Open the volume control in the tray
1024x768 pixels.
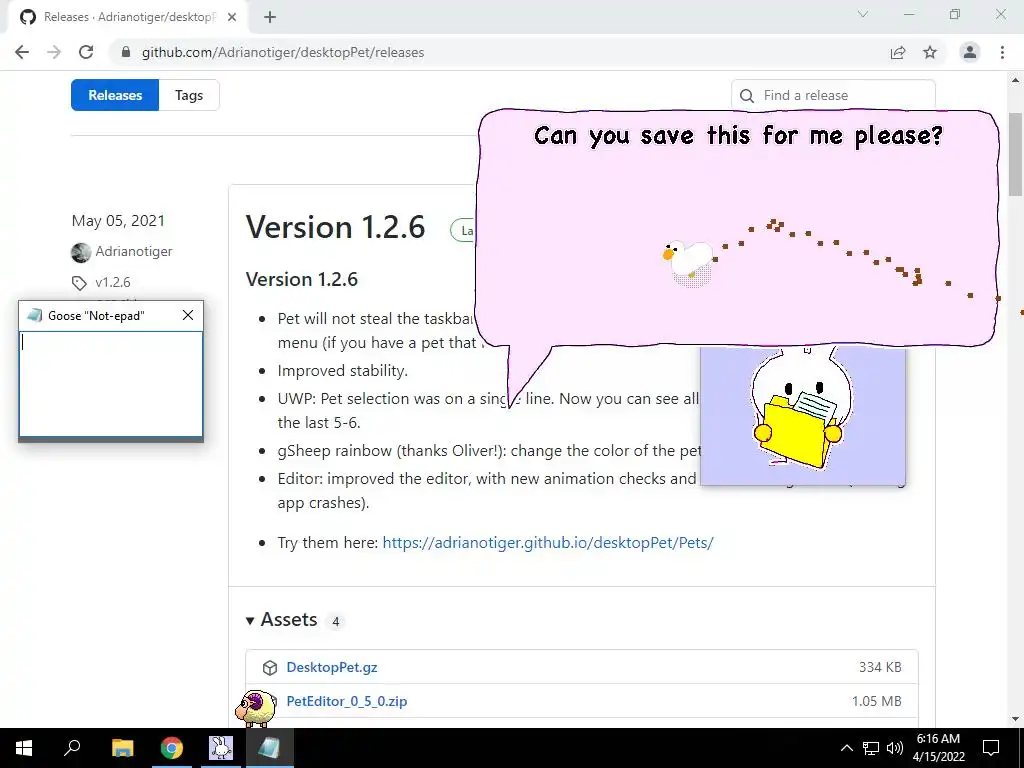[895, 748]
